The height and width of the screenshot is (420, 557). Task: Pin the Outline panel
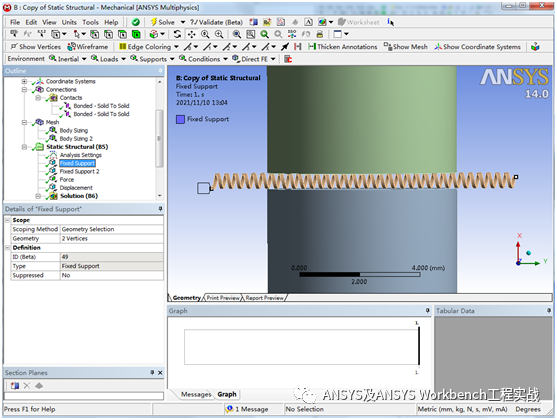160,71
